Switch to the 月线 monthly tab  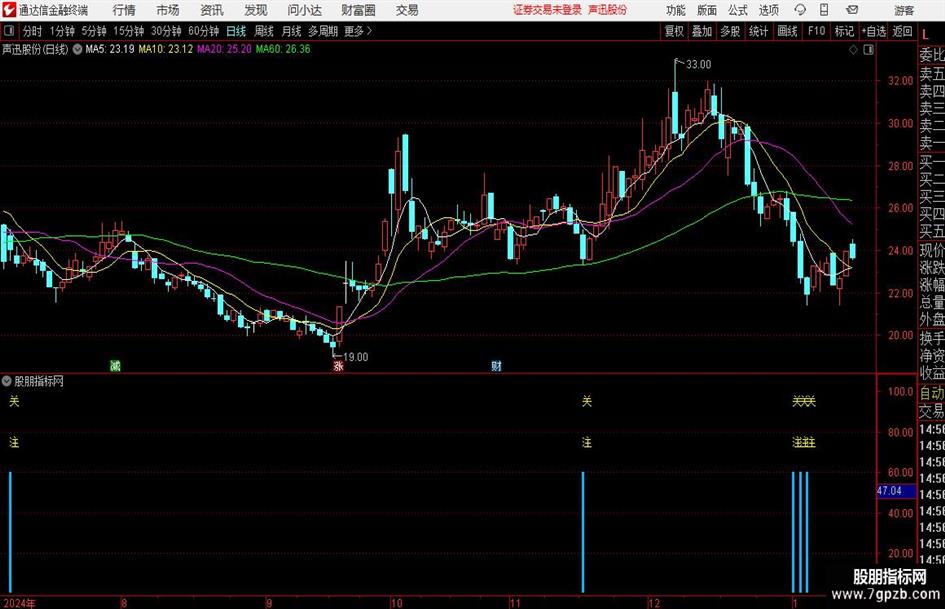coord(291,31)
